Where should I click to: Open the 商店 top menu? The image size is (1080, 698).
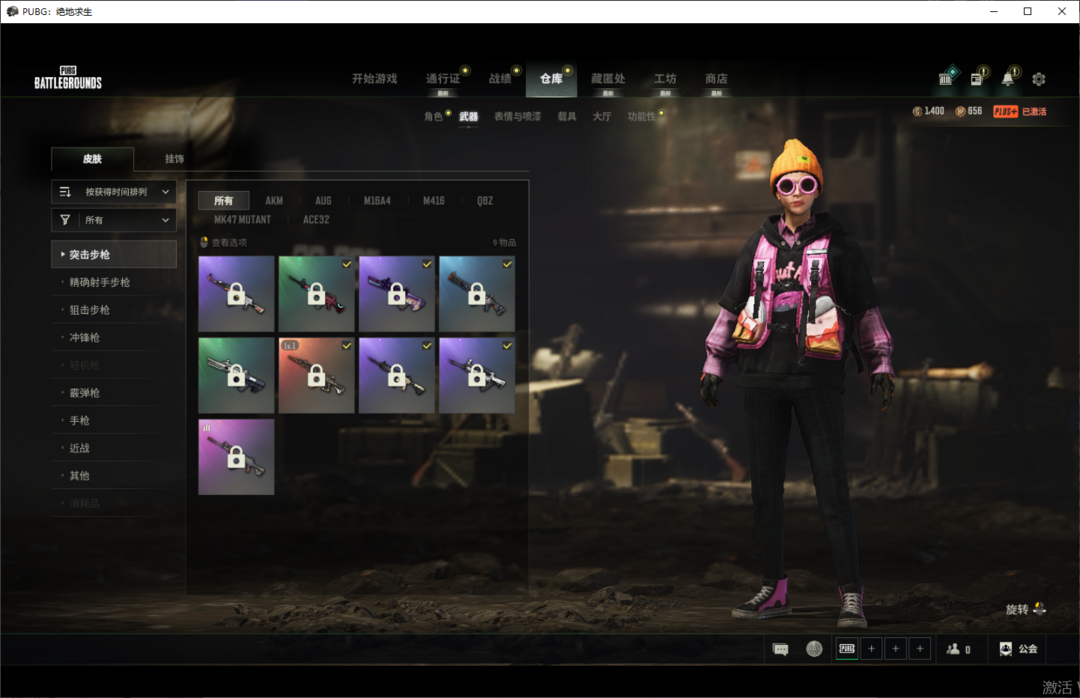(x=716, y=79)
